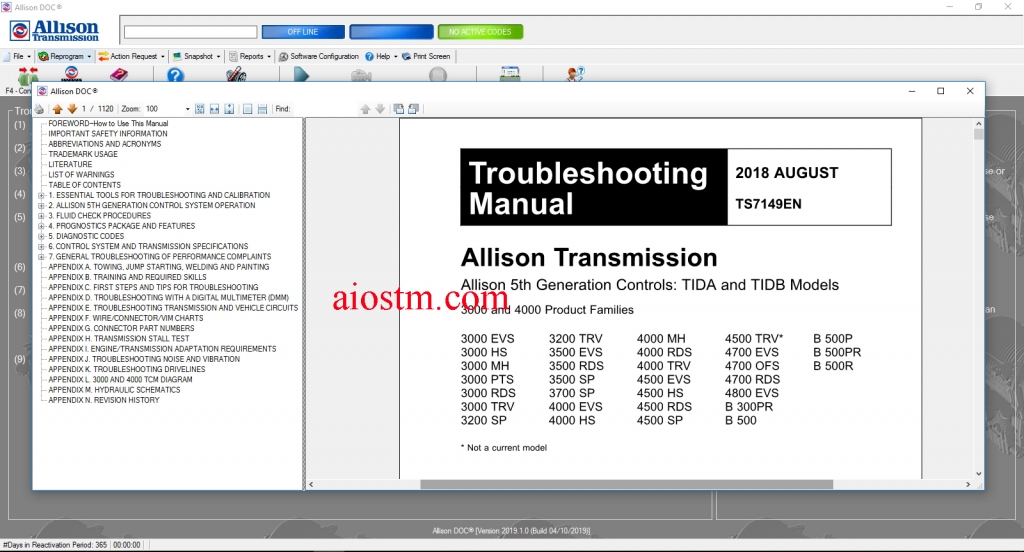
Task: Open the Reprogram menu
Action: coord(64,56)
